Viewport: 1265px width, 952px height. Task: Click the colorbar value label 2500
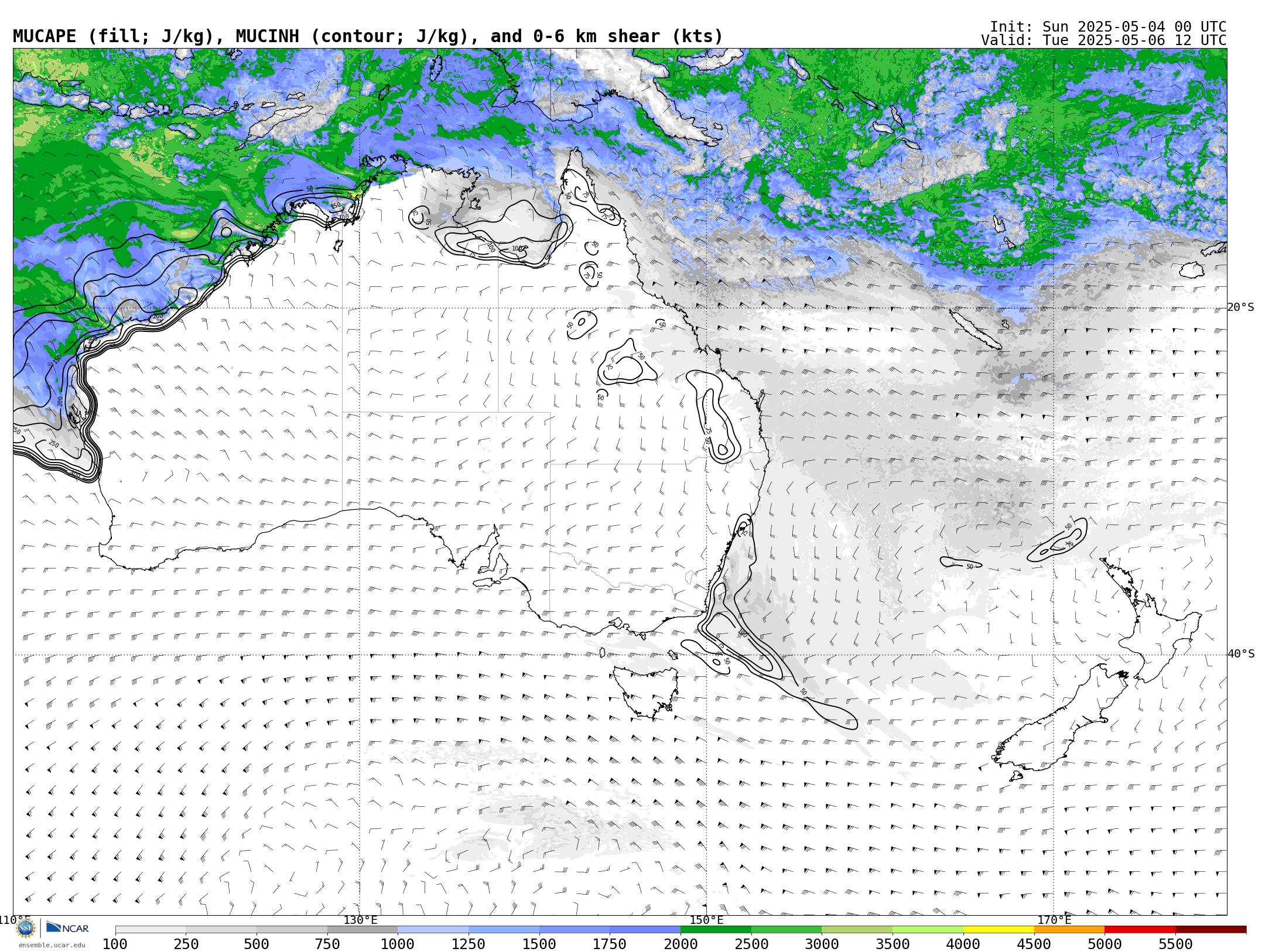[751, 944]
